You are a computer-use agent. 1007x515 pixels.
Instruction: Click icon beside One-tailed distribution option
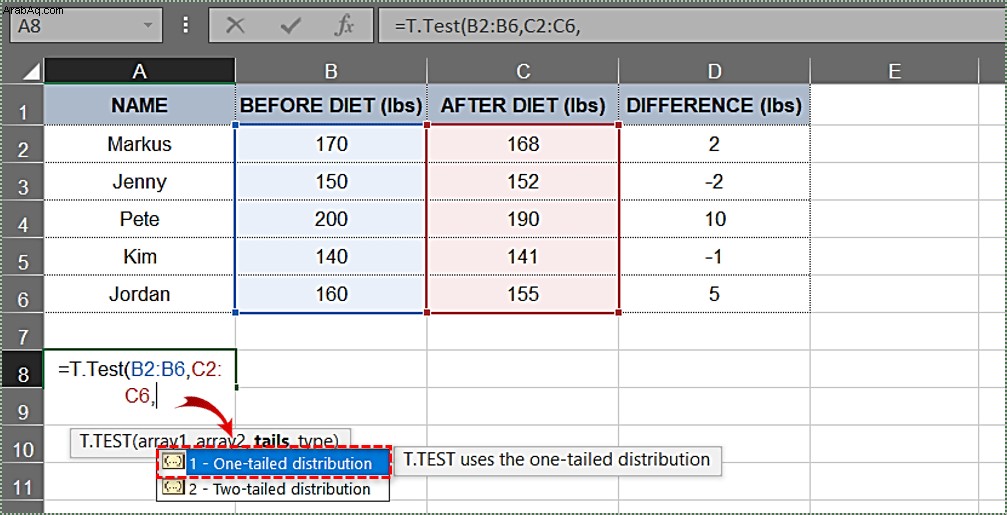coord(173,462)
